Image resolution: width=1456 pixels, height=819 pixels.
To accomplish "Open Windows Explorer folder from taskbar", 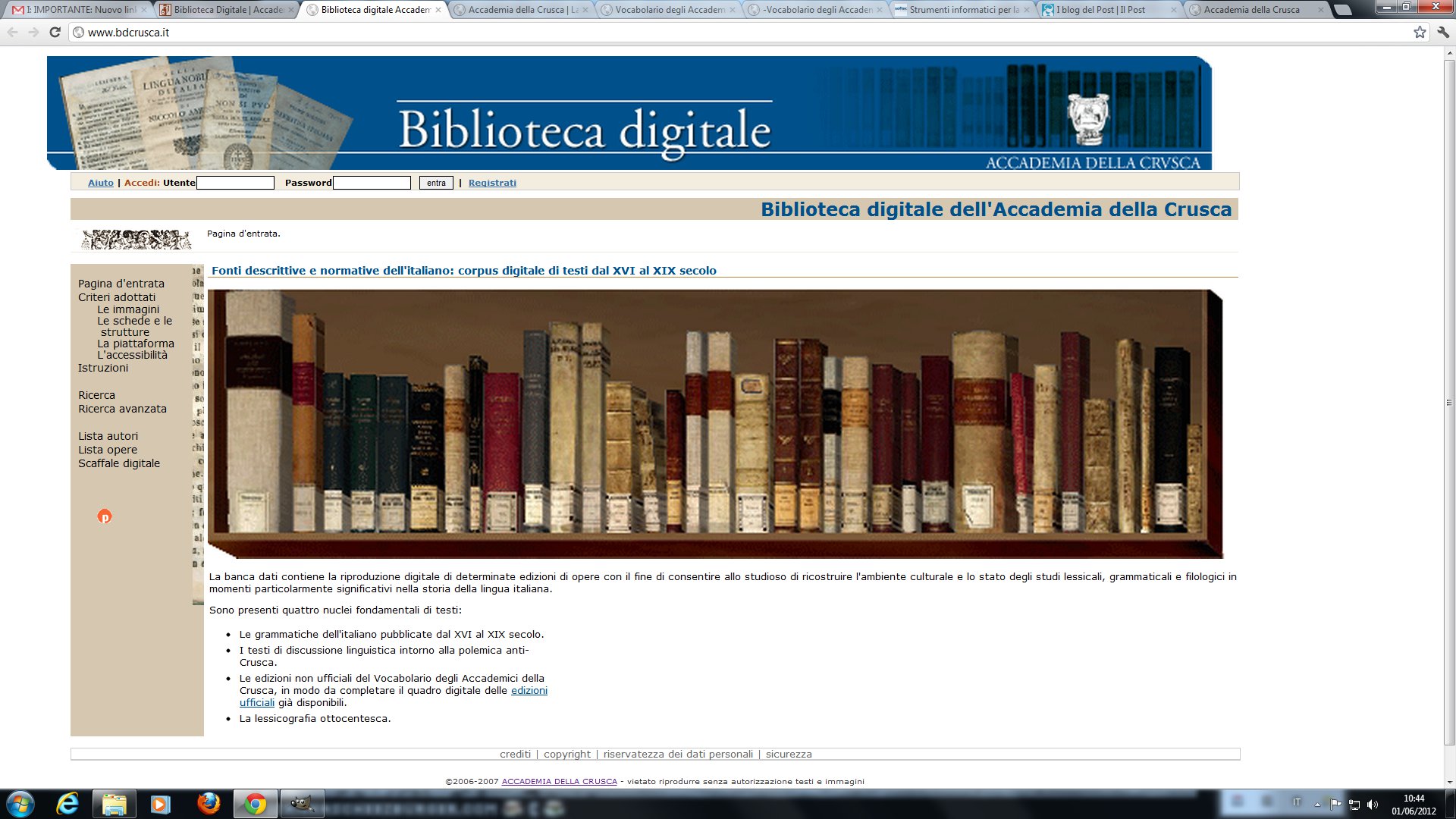I will (115, 804).
